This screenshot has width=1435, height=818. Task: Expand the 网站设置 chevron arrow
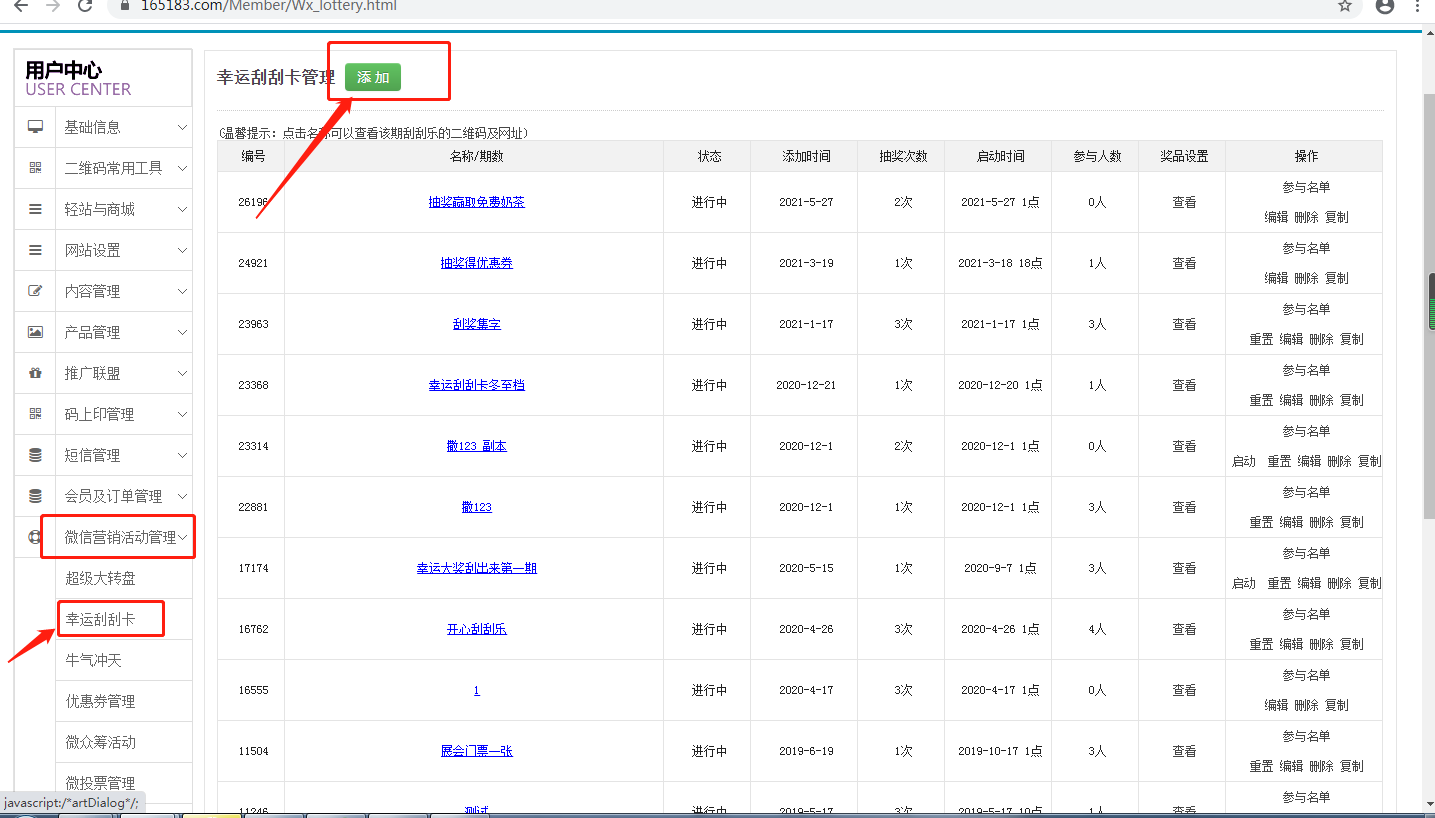(x=182, y=250)
